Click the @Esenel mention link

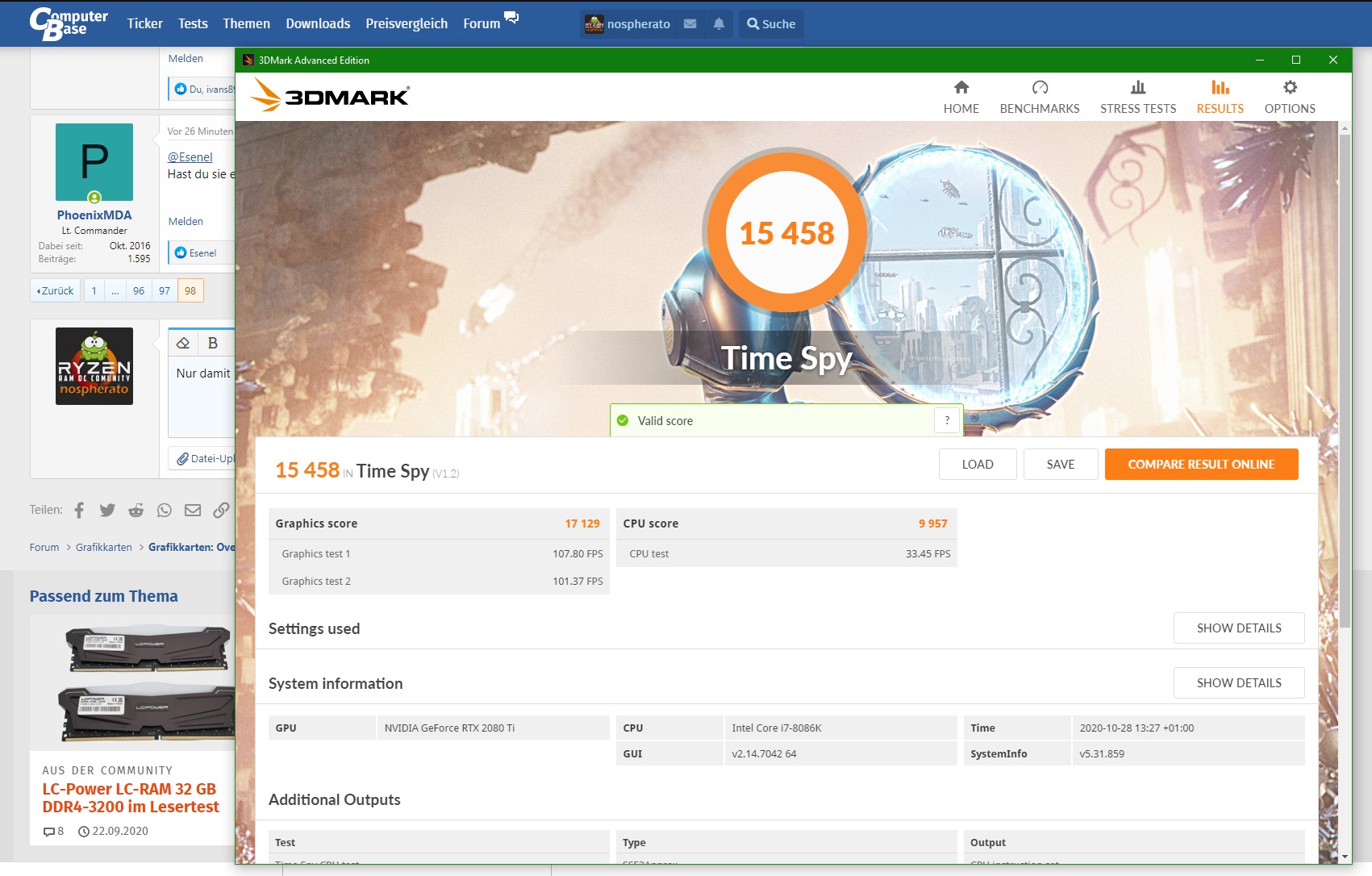[x=190, y=156]
